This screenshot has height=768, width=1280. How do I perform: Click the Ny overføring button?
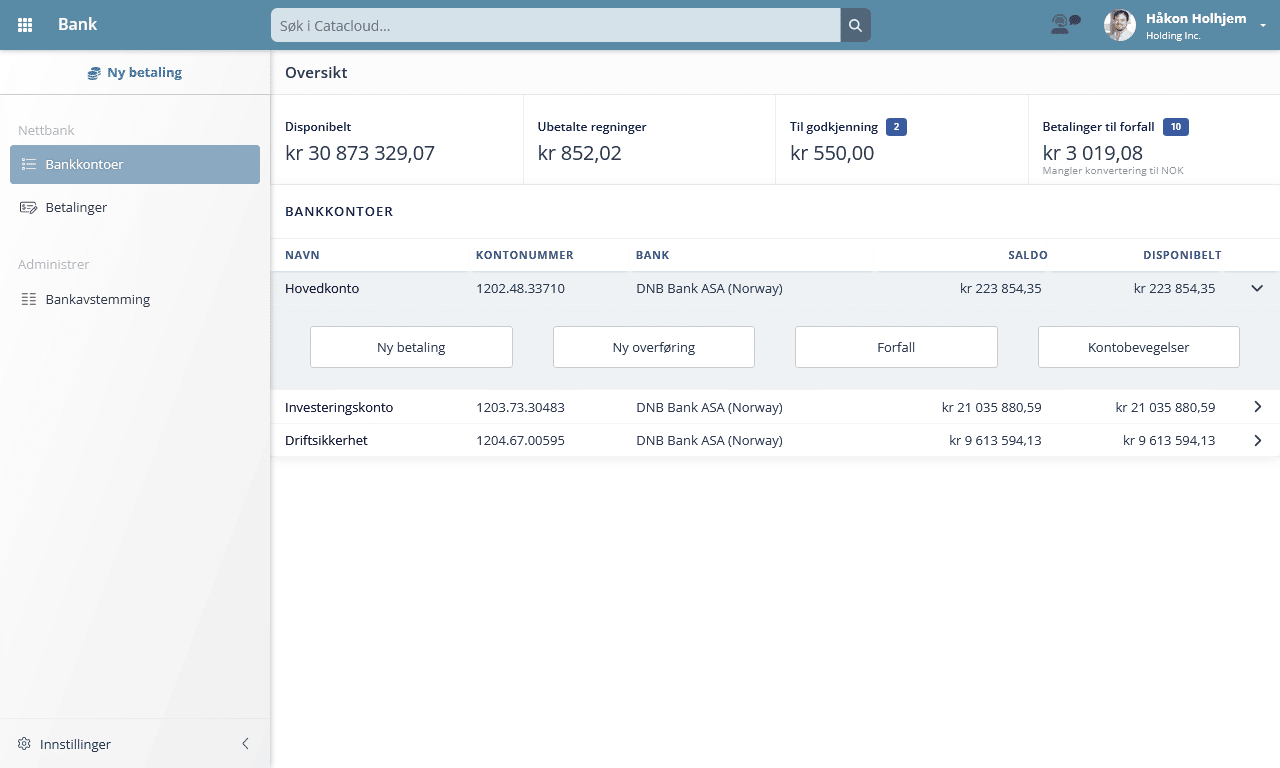[x=653, y=347]
